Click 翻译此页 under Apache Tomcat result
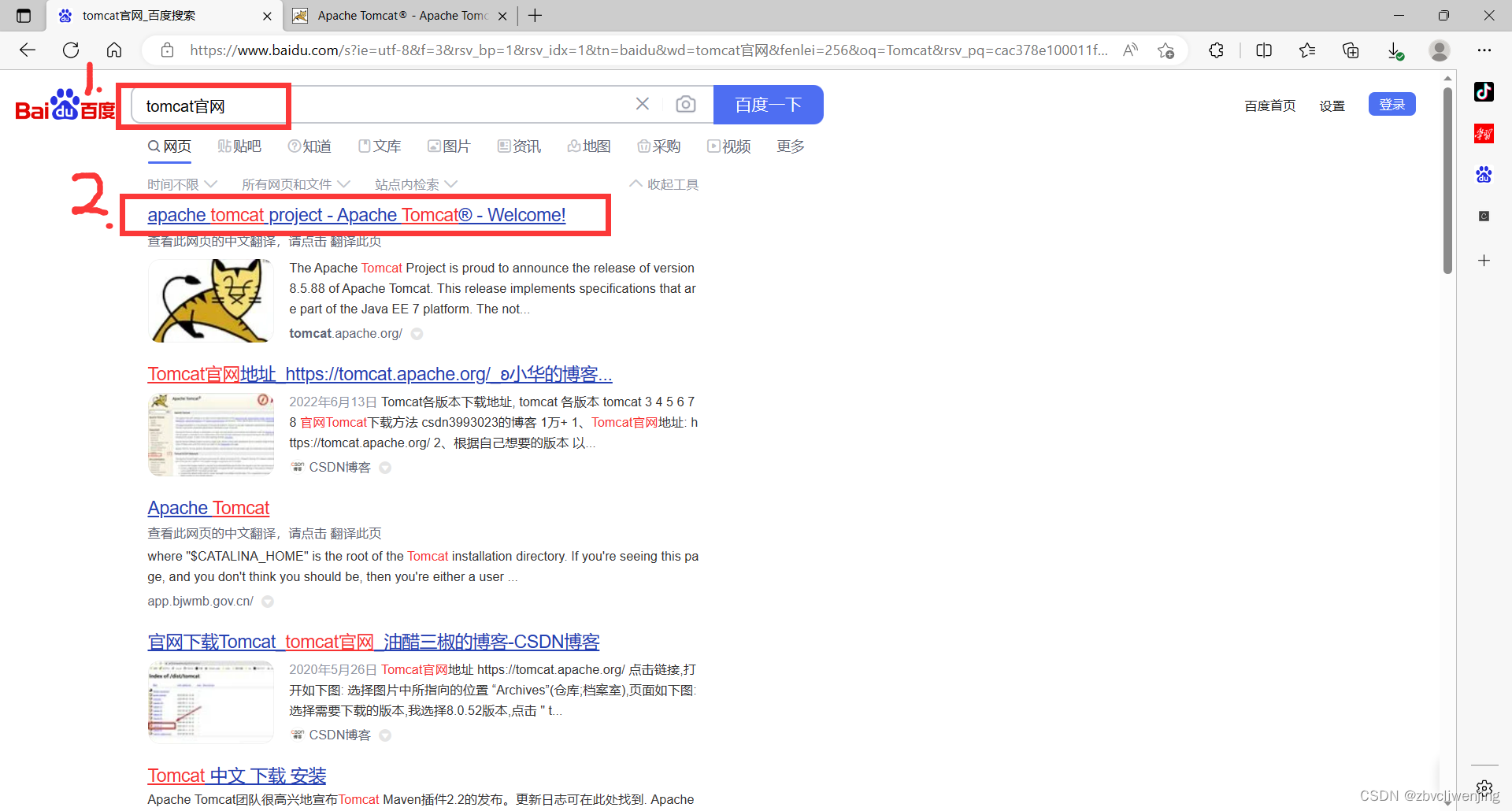1512x811 pixels. (355, 533)
